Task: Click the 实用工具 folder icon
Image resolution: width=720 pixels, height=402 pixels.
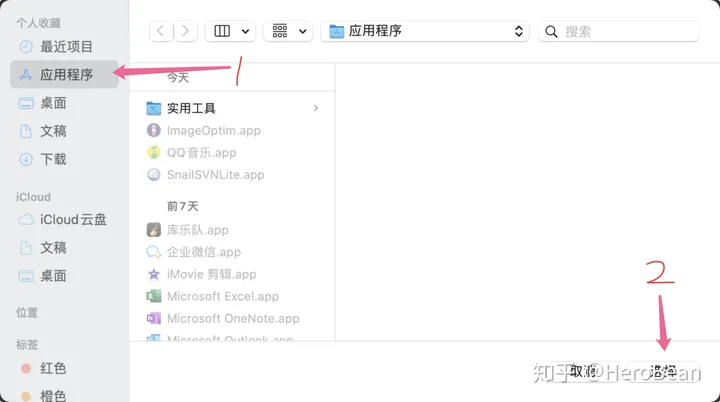Action: tap(153, 108)
